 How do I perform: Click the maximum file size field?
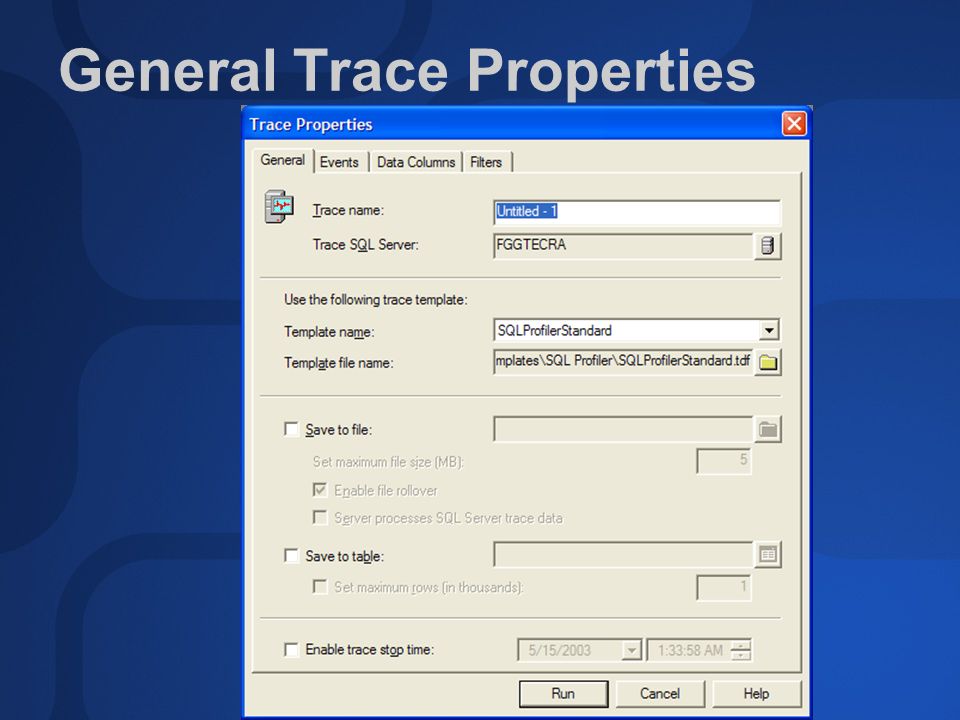coord(724,460)
